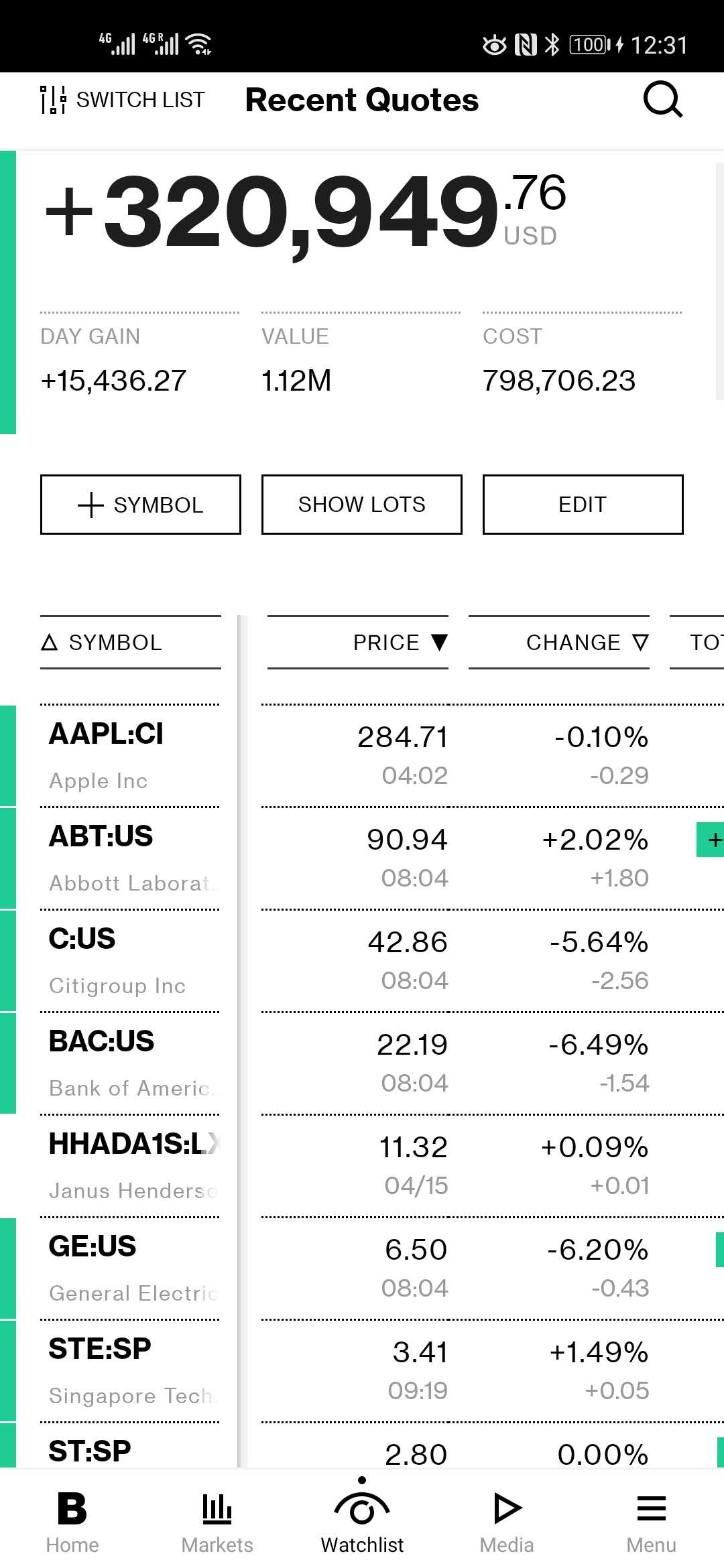724x1568 pixels.
Task: Sort by Change column arrow
Action: (640, 643)
